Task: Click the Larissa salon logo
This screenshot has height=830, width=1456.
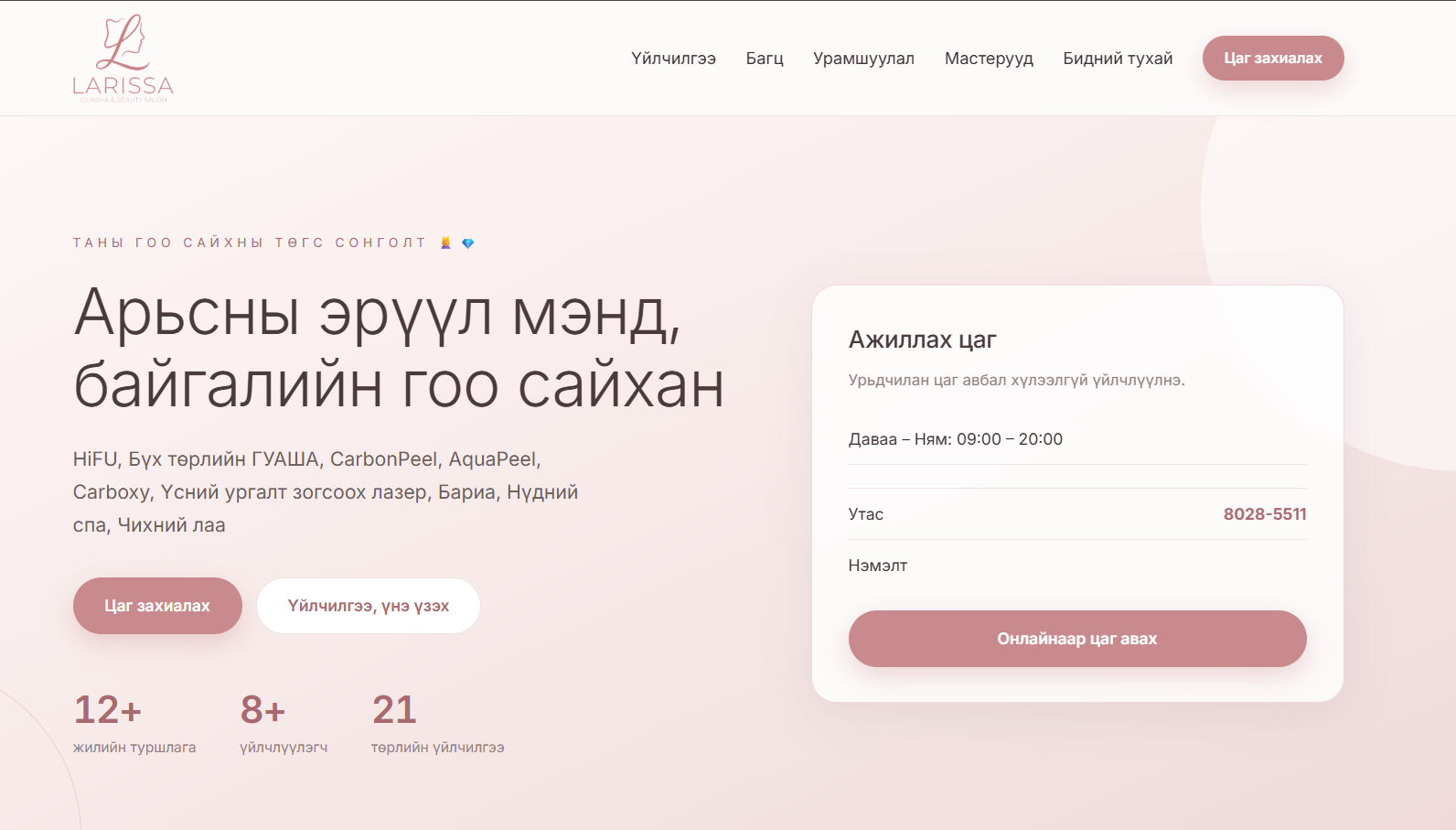Action: tap(123, 58)
